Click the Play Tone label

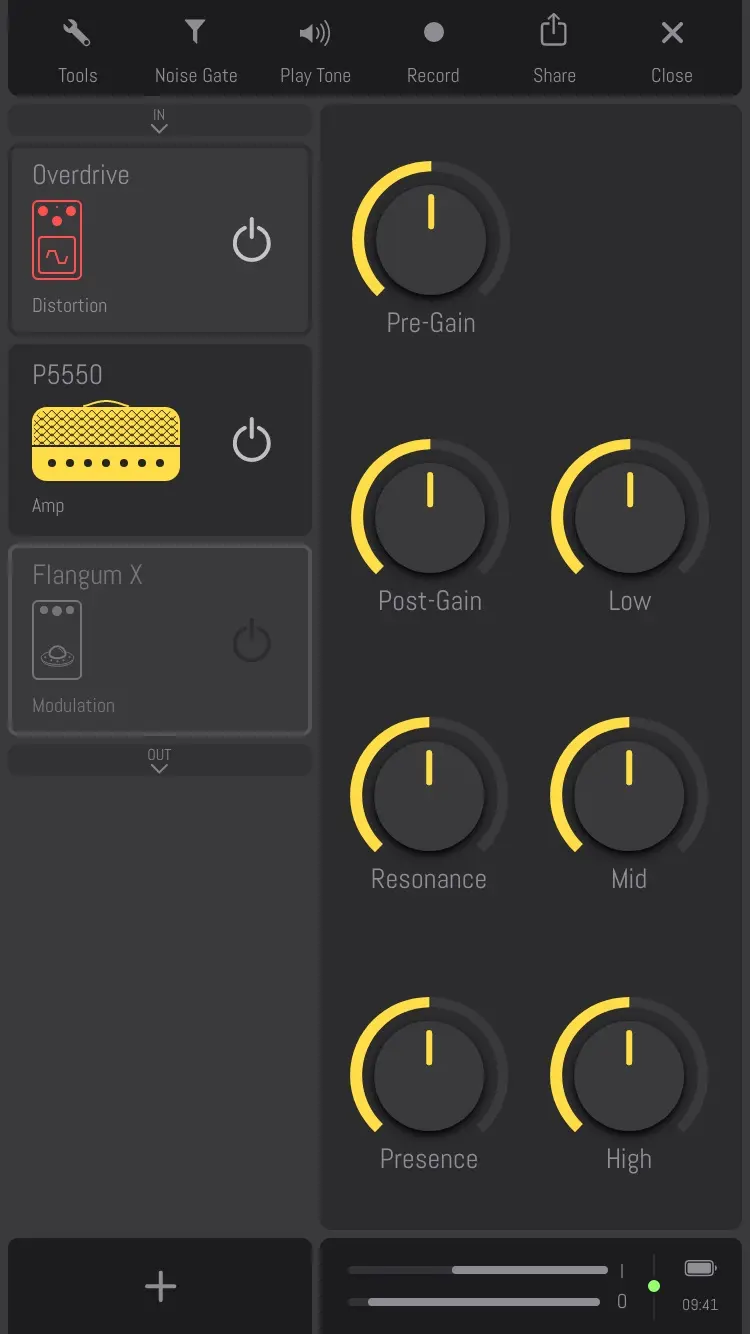(x=315, y=76)
